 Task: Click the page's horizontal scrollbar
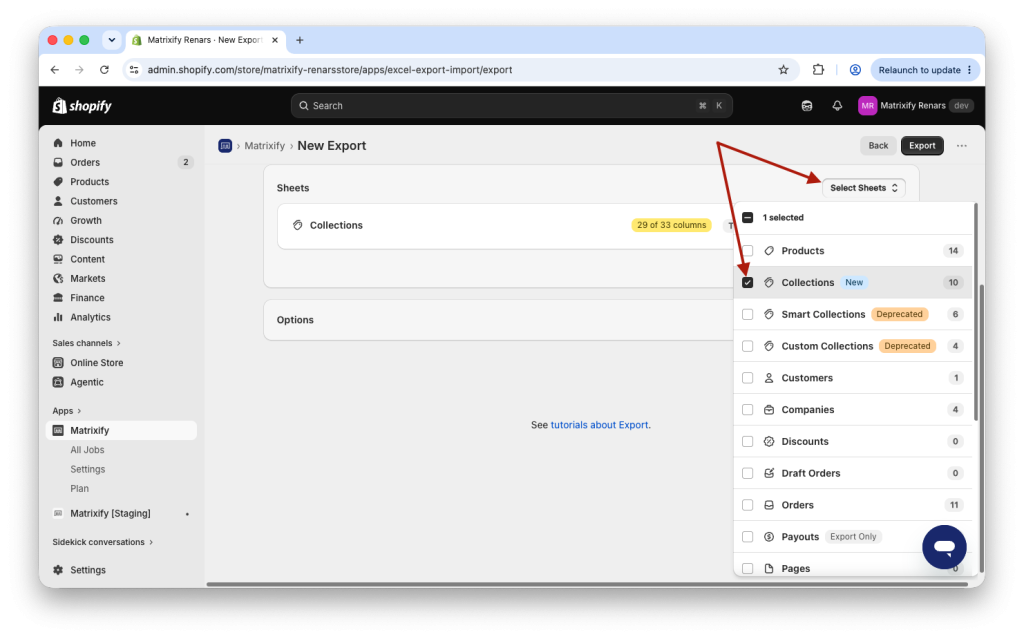pos(587,584)
